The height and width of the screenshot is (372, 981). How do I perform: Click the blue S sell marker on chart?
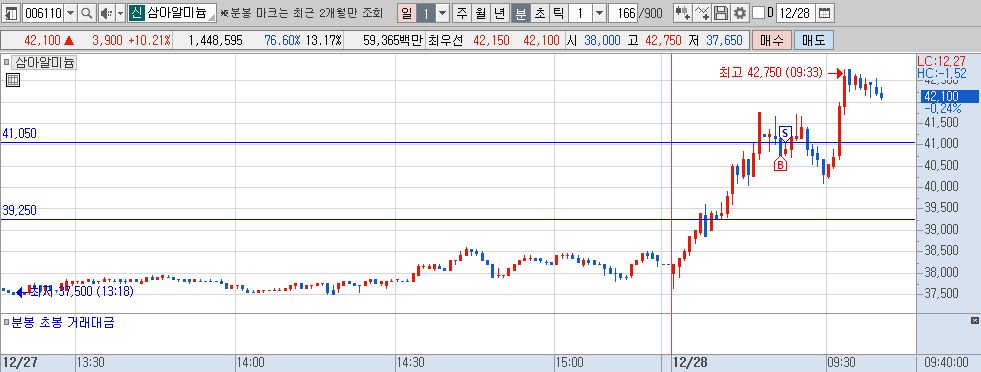[786, 133]
